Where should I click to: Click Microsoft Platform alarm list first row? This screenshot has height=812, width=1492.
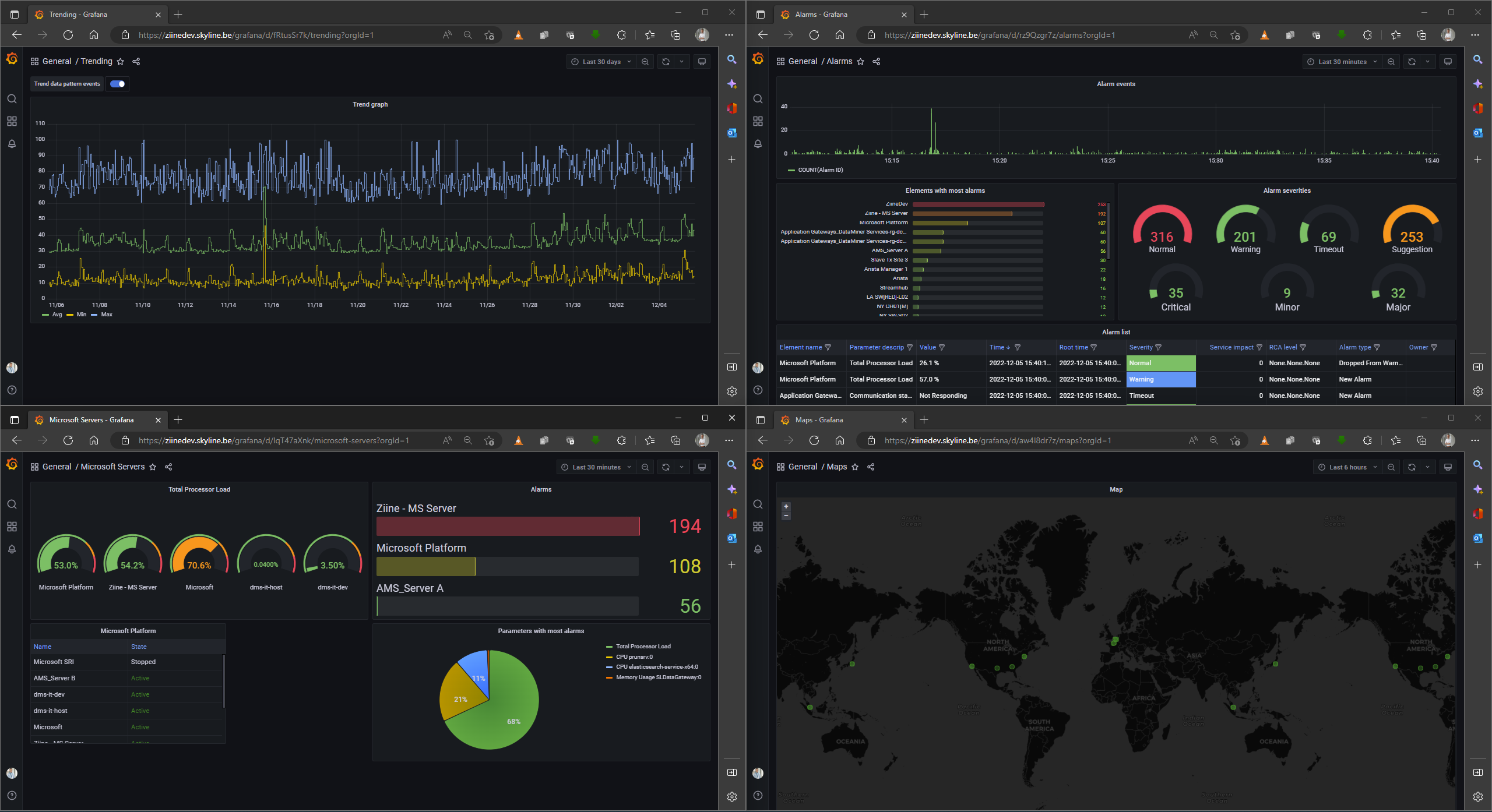click(1116, 363)
